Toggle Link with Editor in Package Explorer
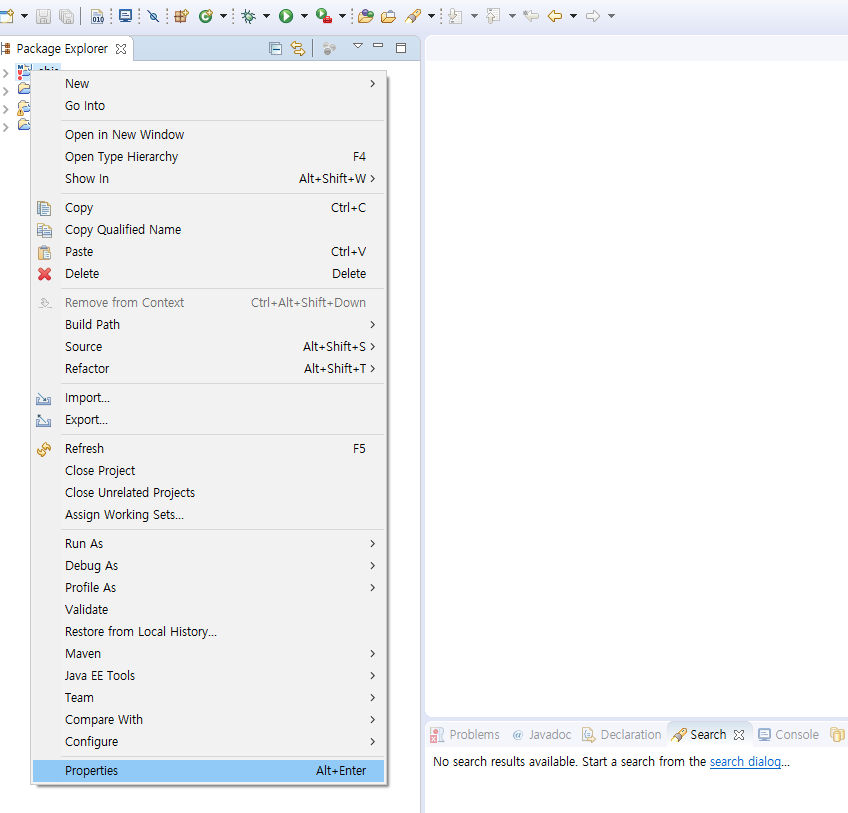 298,49
